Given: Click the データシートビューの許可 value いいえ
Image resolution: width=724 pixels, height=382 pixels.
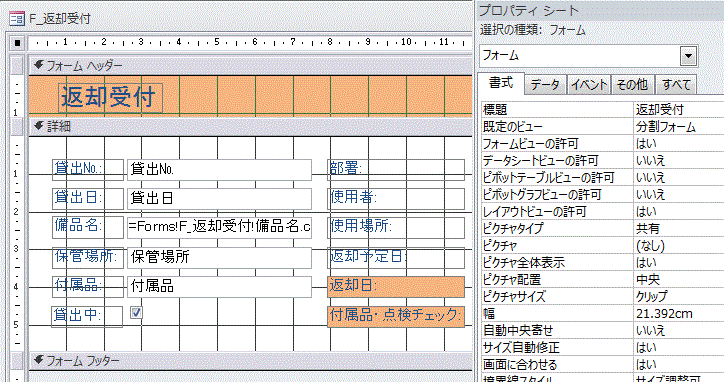Looking at the screenshot, I should (678, 161).
